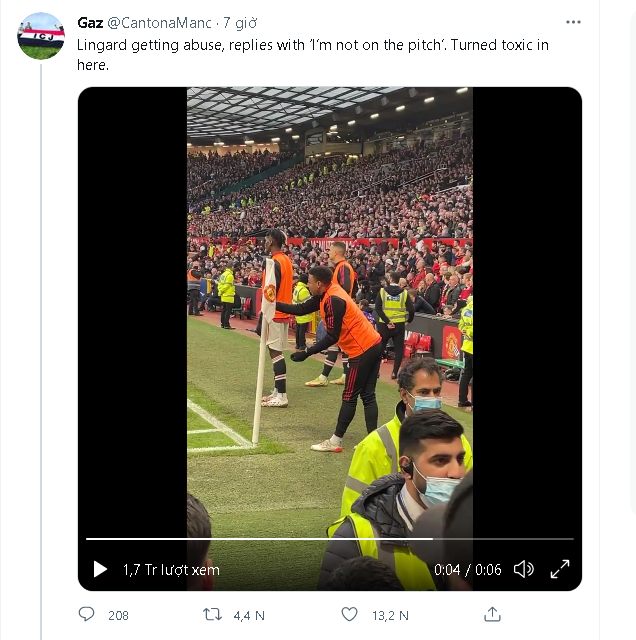Click the 4,4 N retweet count
This screenshot has width=636, height=640.
pyautogui.click(x=249, y=615)
